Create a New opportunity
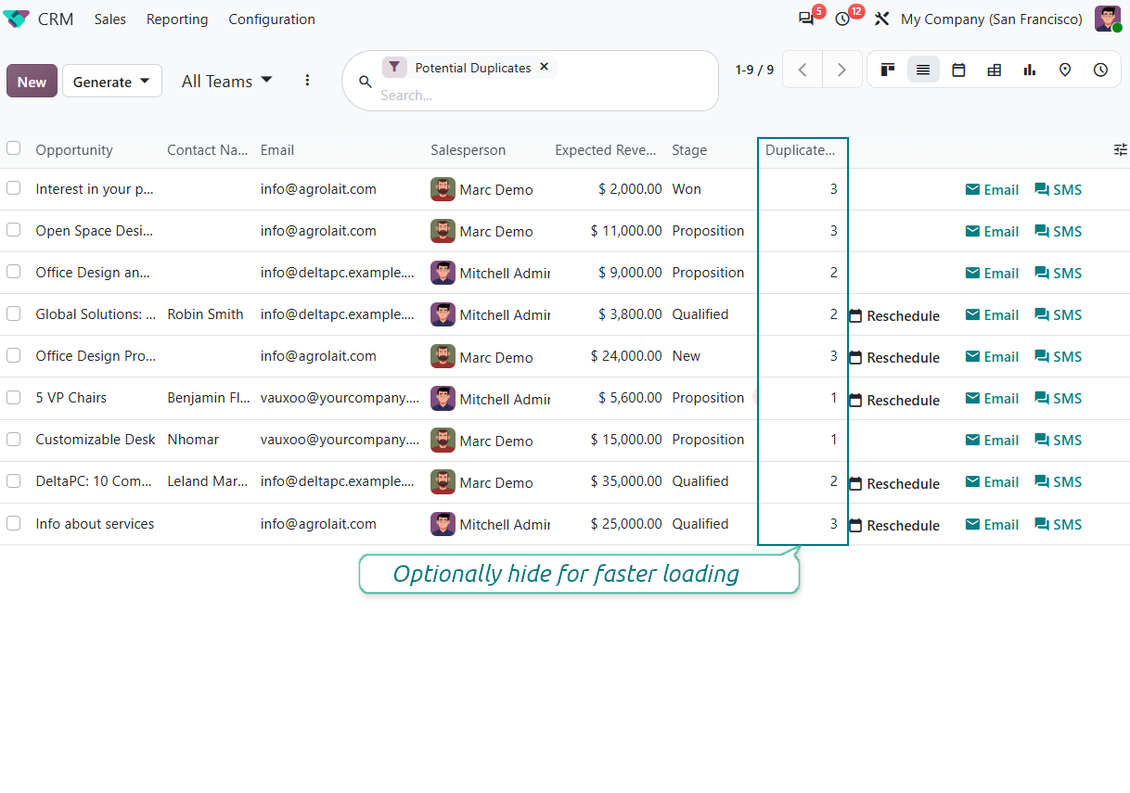This screenshot has height=793, width=1130. point(32,81)
